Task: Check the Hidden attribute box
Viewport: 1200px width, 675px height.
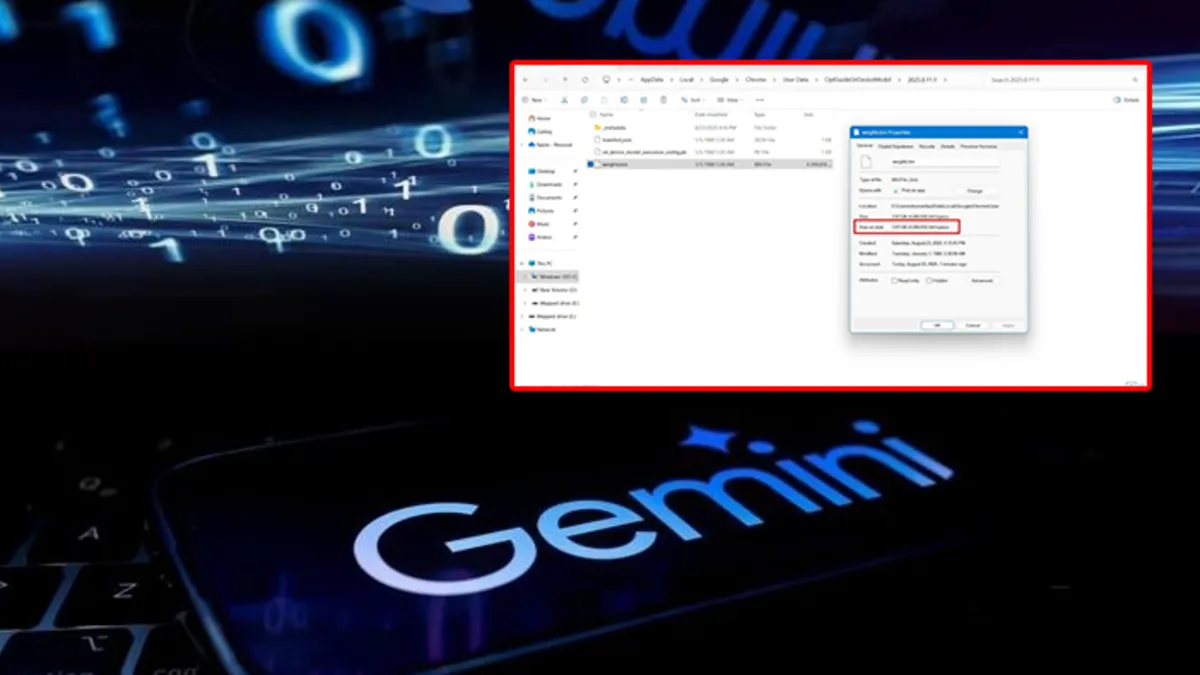Action: click(929, 281)
